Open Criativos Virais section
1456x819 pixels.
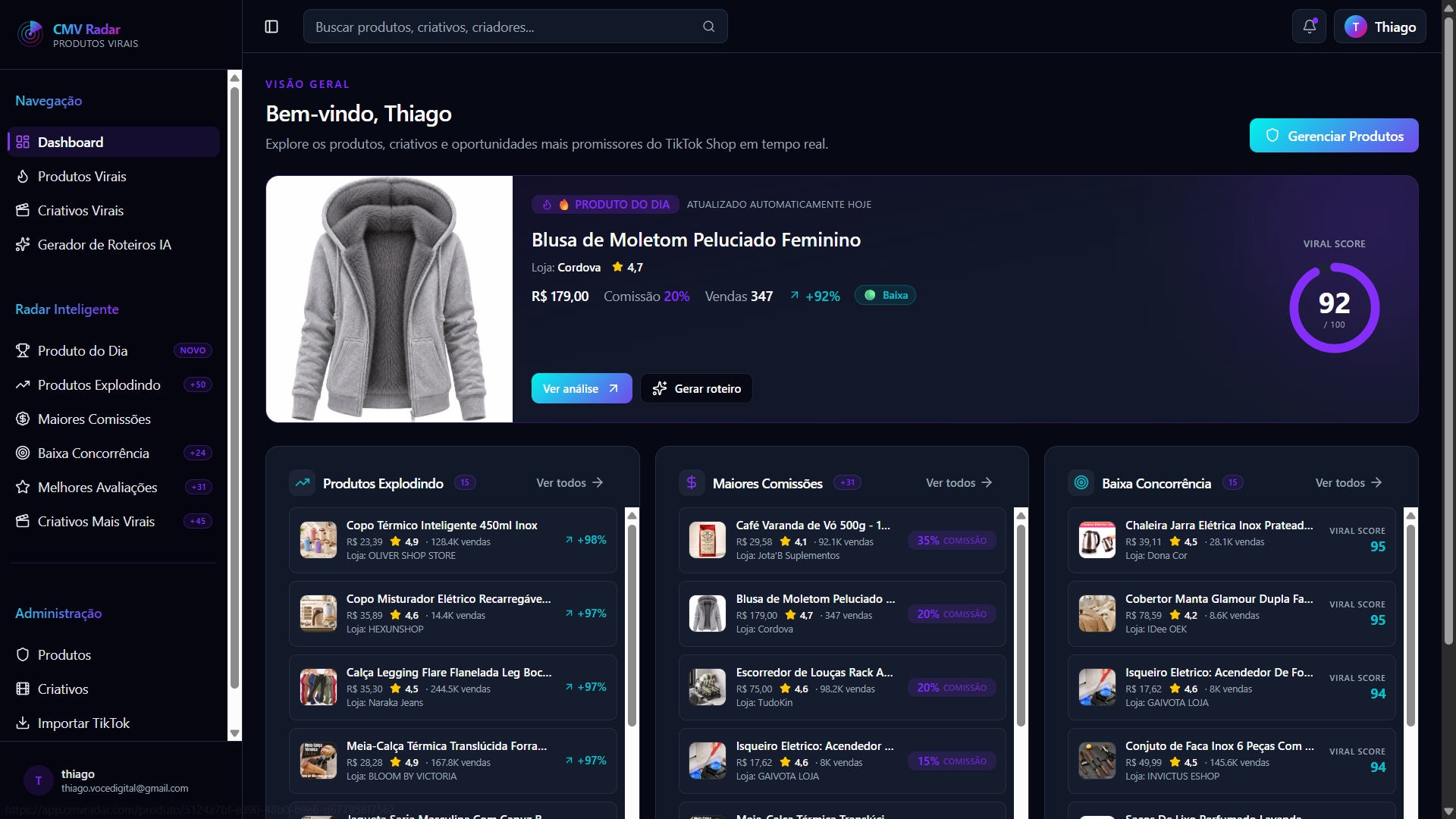pos(114,210)
